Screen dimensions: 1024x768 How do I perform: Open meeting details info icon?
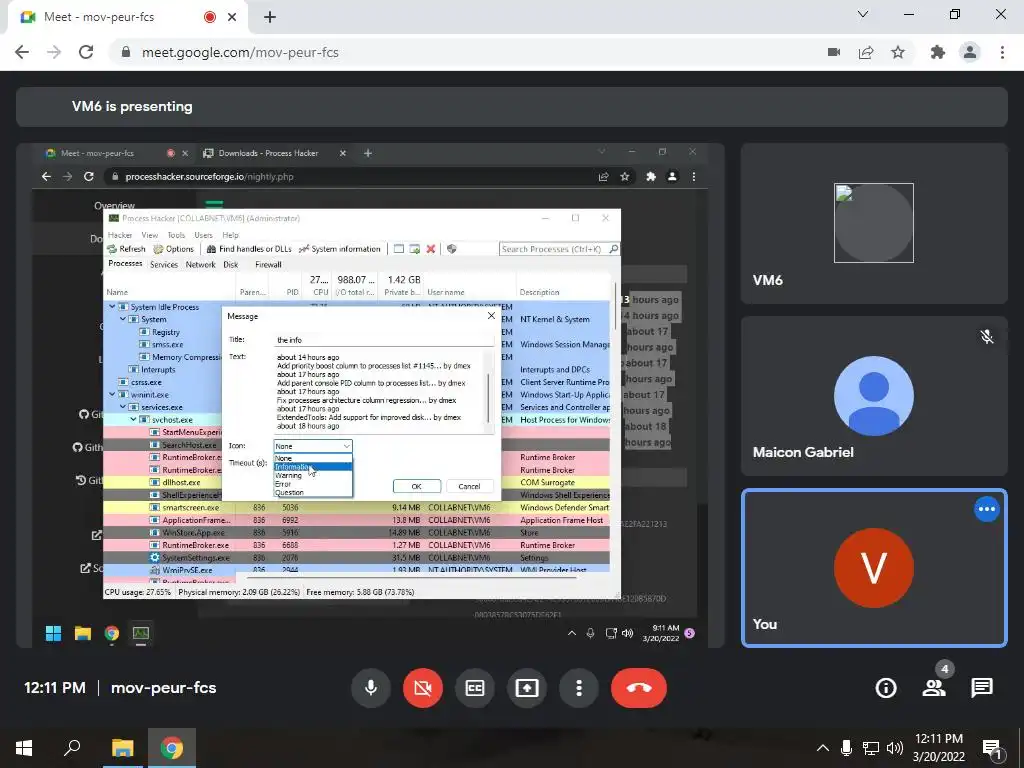(886, 688)
